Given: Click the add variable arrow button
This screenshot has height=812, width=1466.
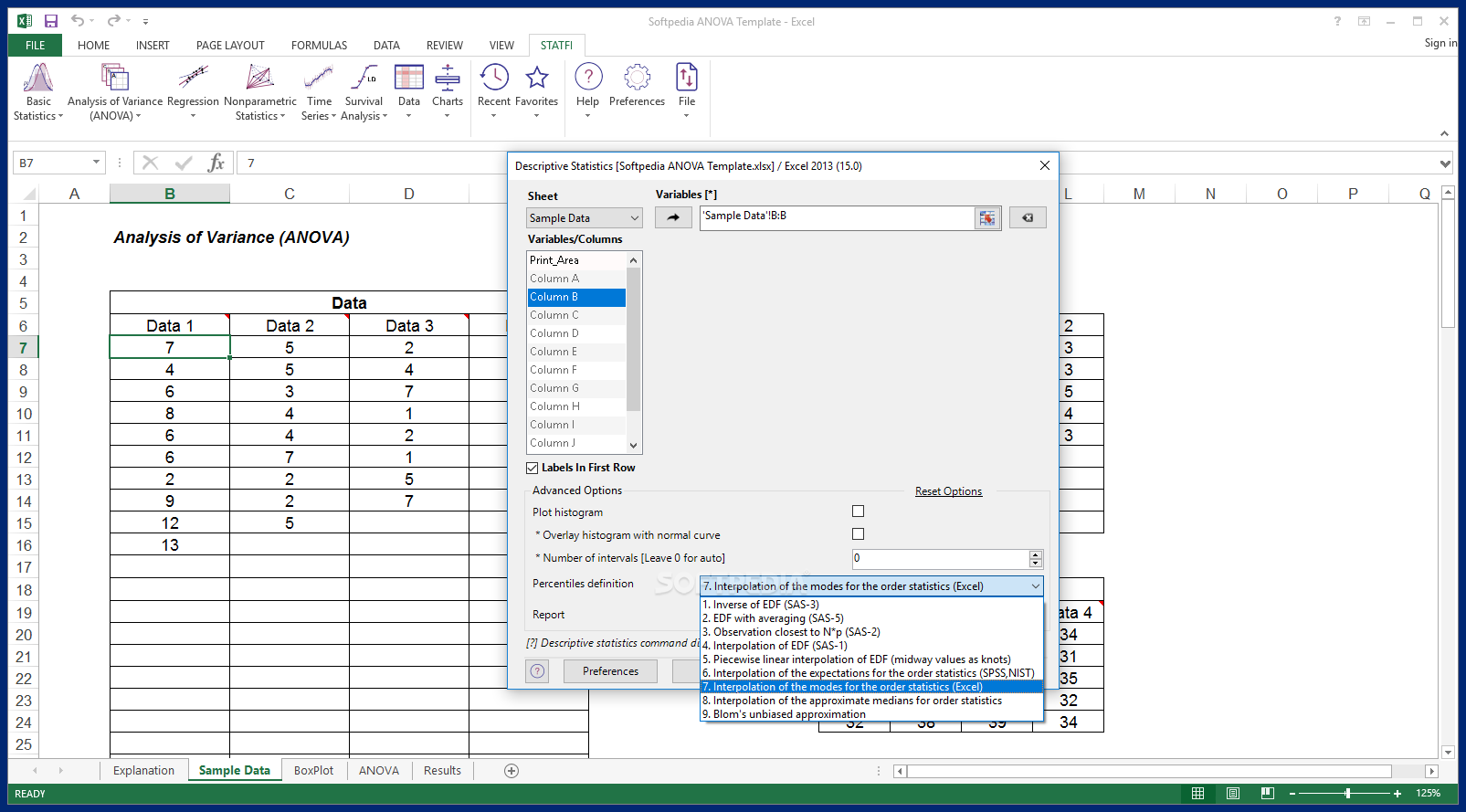Looking at the screenshot, I should click(673, 217).
